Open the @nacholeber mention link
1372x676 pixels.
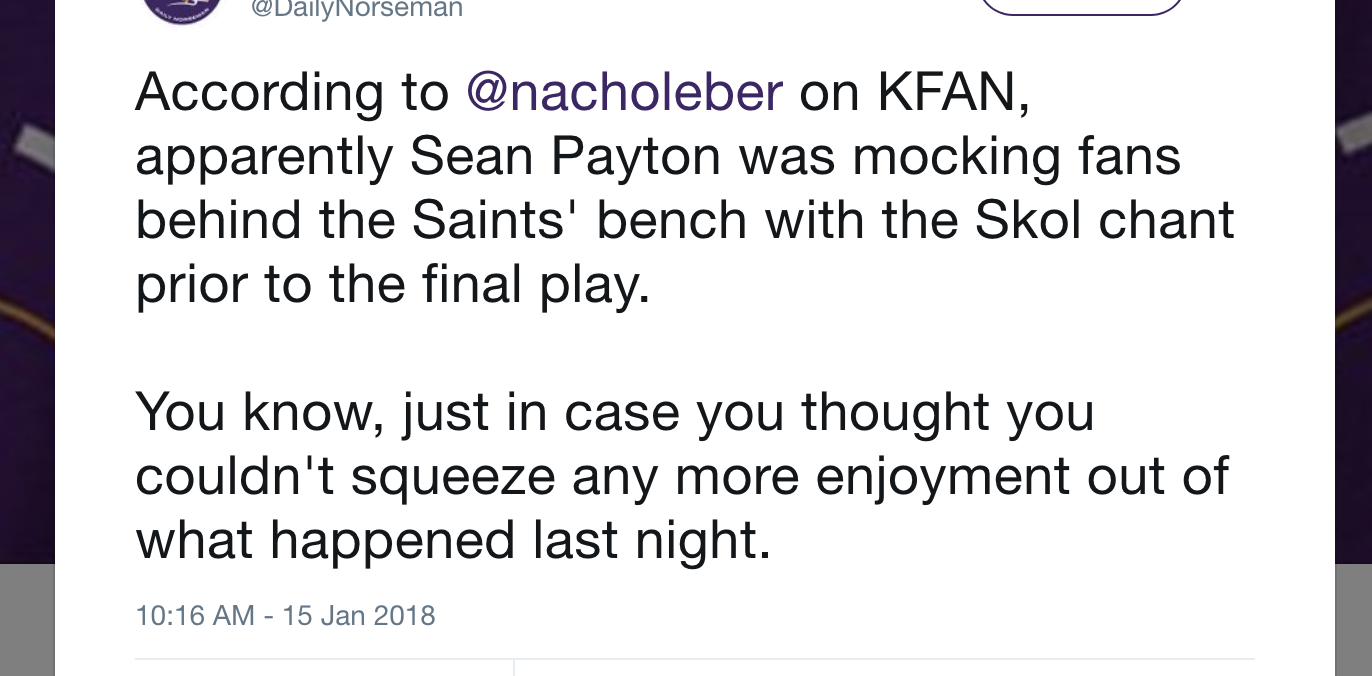pos(624,92)
